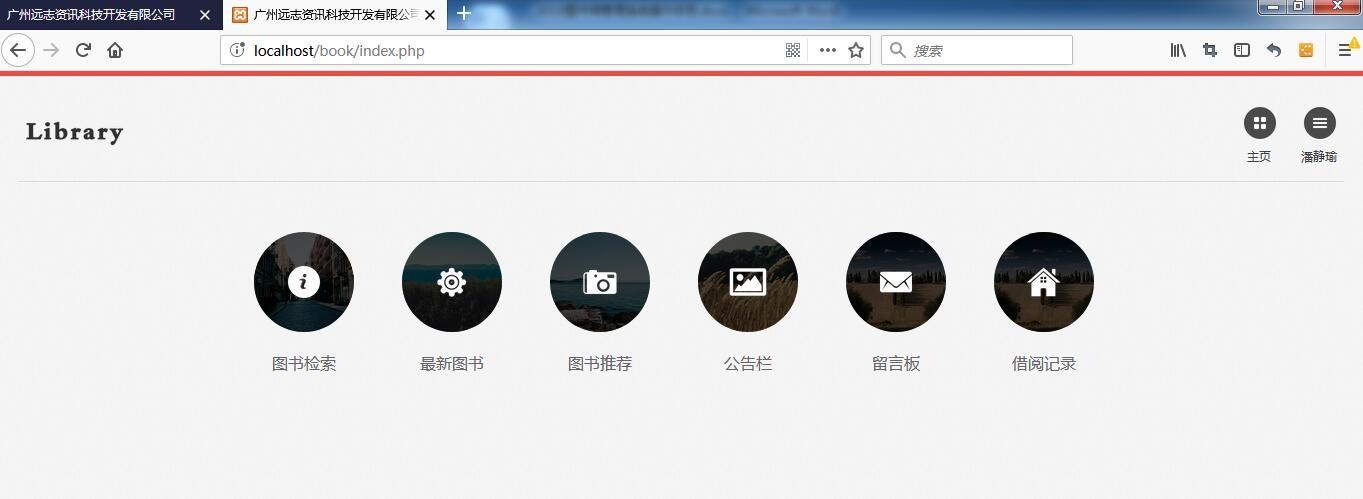Viewport: 1363px width, 499px height.
Task: Click the Library logo text
Action: coord(75,132)
